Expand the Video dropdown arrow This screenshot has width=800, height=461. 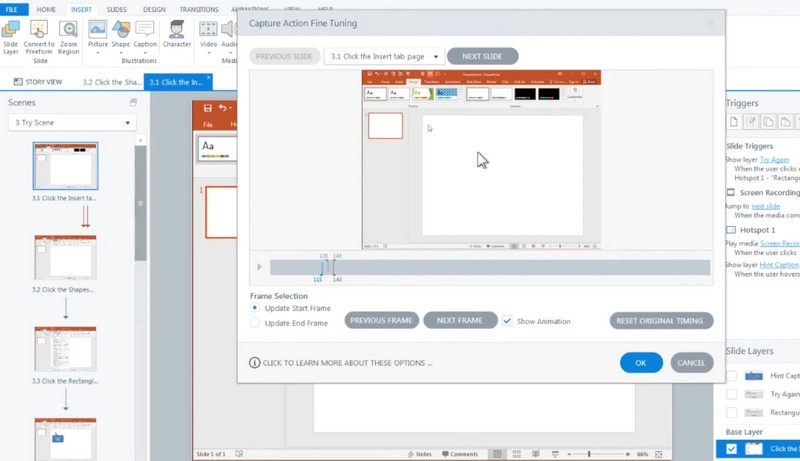pyautogui.click(x=208, y=53)
